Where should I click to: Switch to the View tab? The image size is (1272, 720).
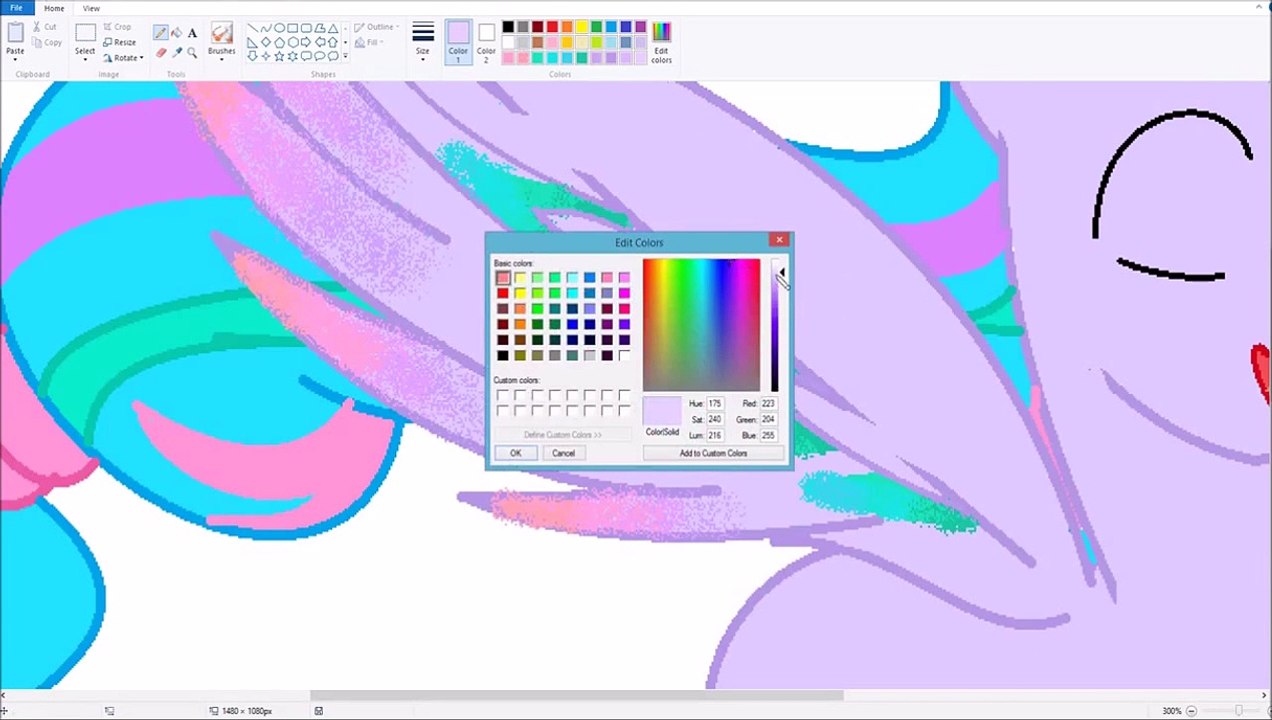91,8
